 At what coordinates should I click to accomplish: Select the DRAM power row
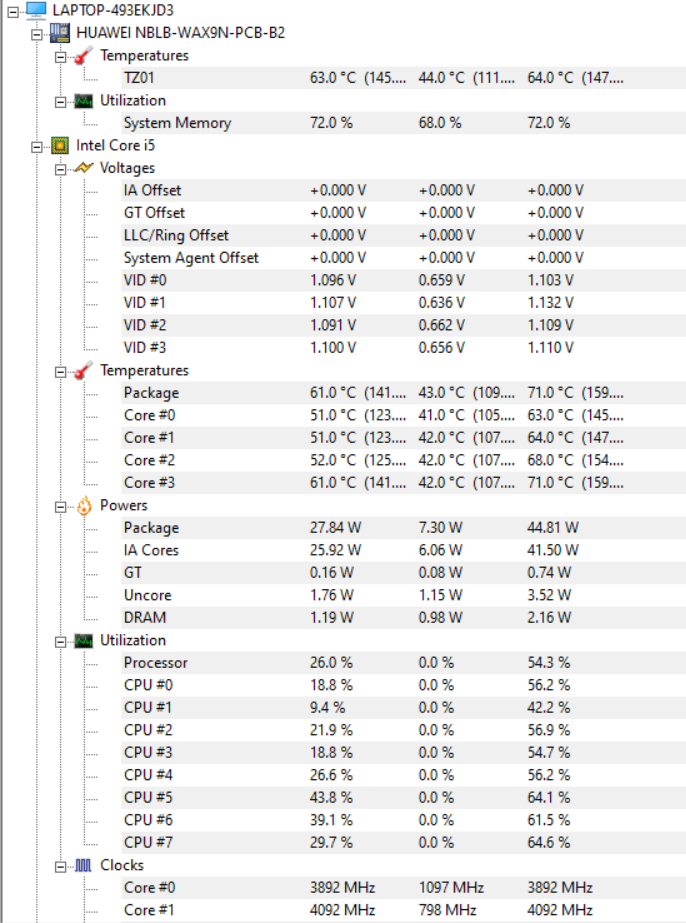(x=403, y=617)
